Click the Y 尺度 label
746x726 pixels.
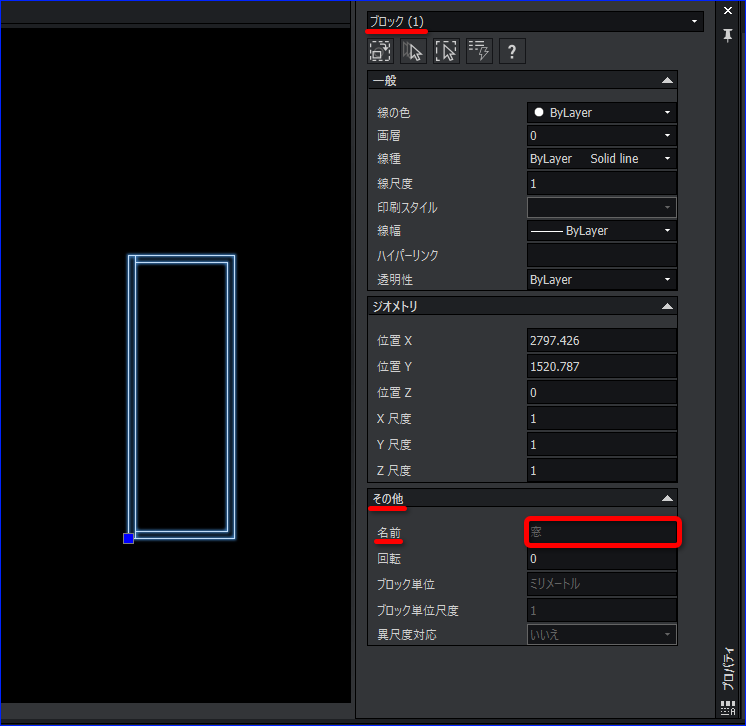(394, 445)
